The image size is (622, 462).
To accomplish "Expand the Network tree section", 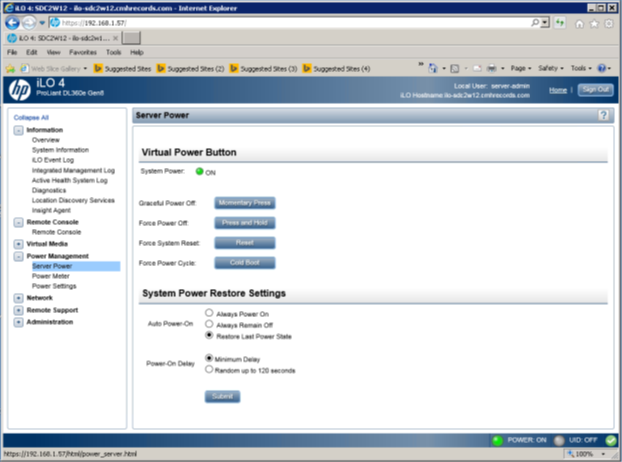I will point(19,298).
